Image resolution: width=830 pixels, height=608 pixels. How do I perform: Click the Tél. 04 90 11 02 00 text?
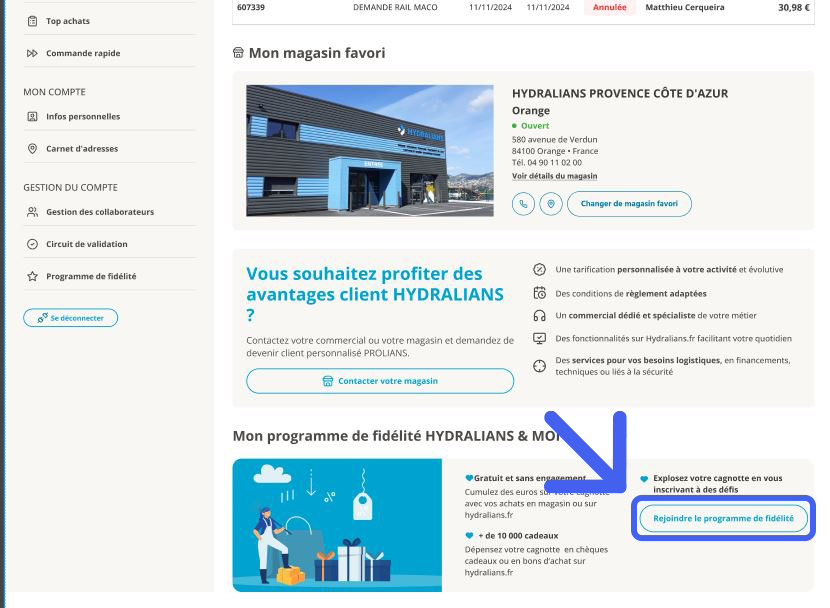point(547,162)
